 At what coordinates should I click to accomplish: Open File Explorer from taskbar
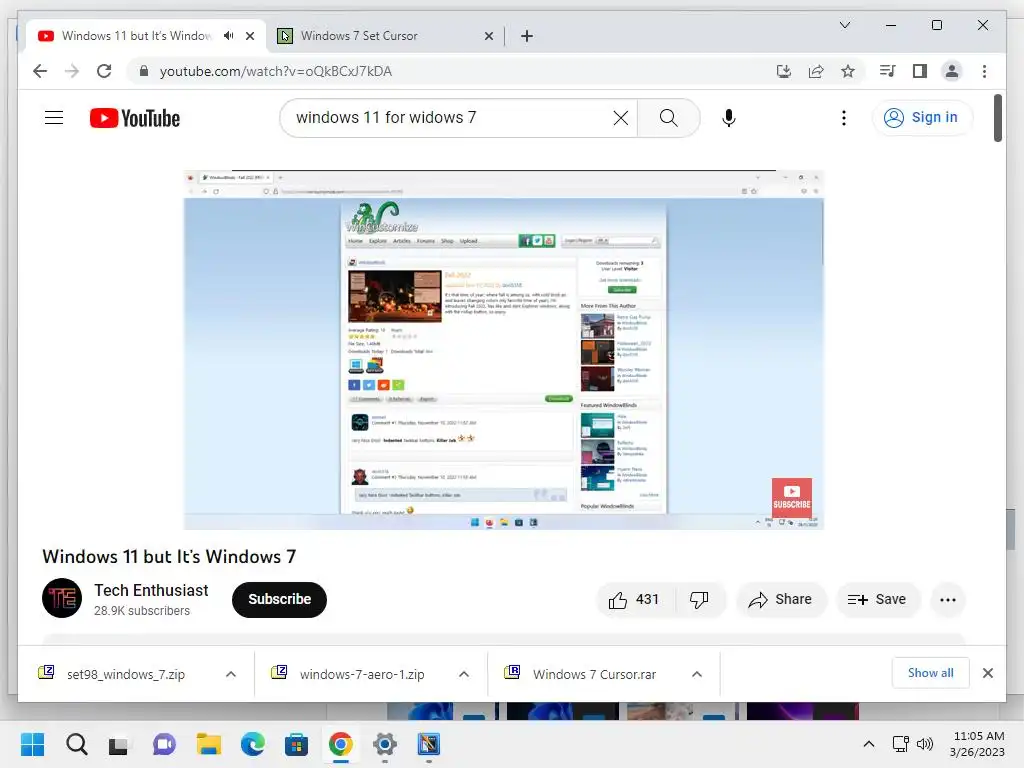pos(208,744)
